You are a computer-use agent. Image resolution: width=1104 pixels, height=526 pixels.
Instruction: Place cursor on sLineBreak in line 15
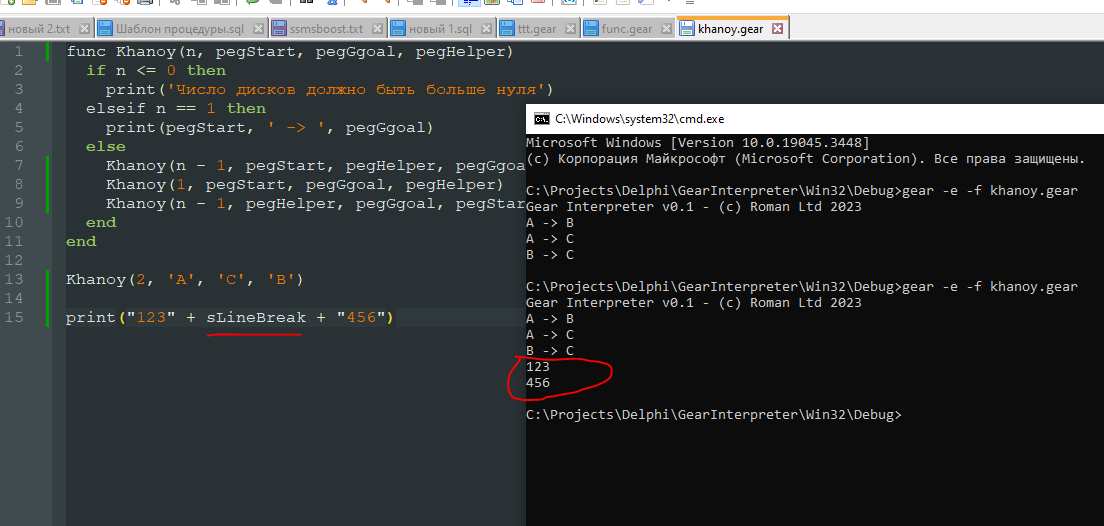(256, 318)
